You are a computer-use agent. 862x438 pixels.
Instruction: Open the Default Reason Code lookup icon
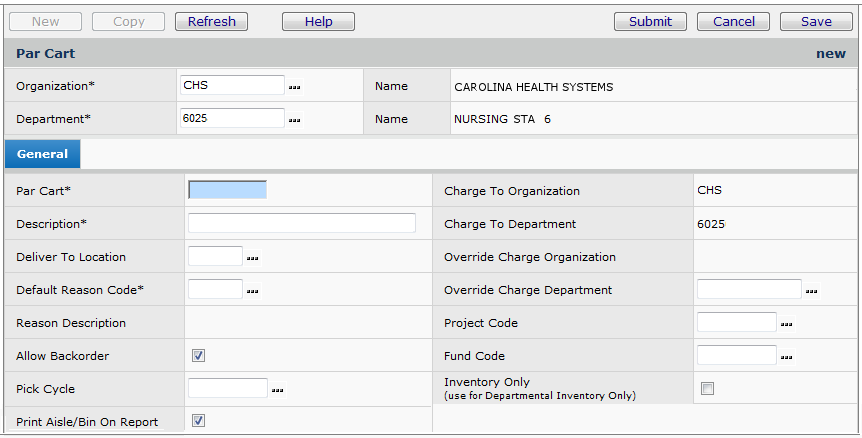(x=253, y=291)
